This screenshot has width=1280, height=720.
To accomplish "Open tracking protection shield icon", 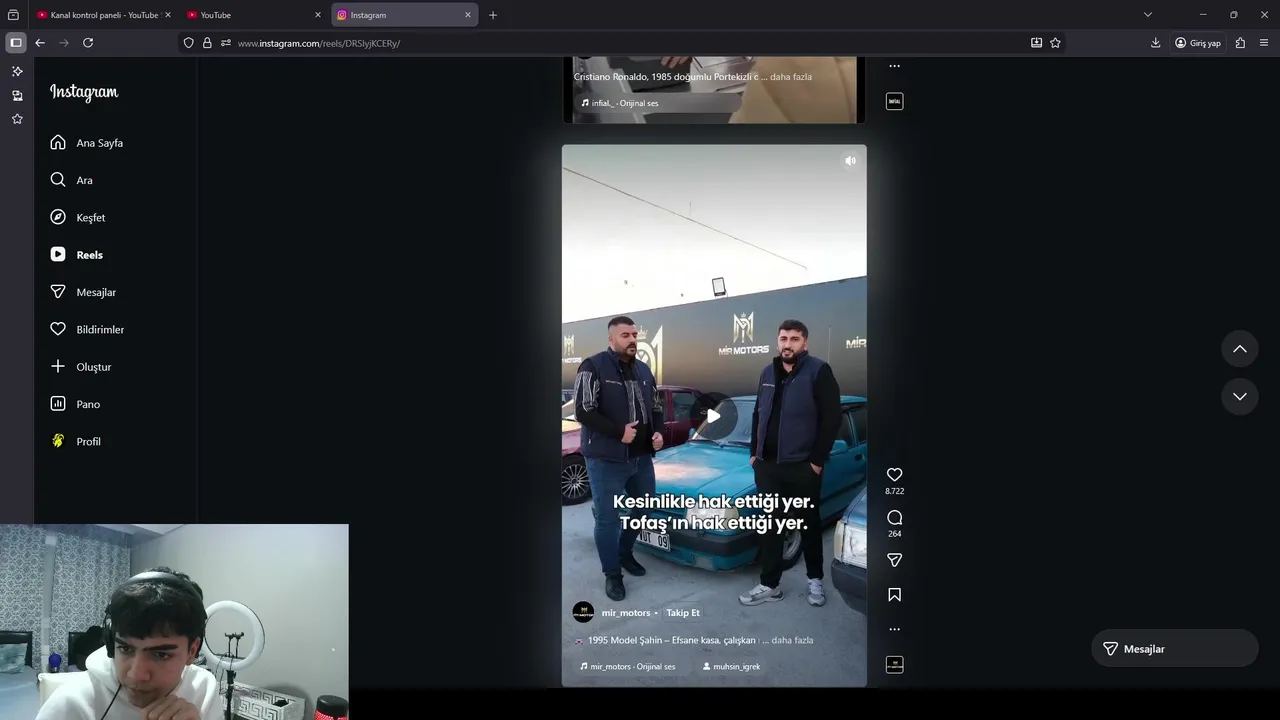I will (188, 43).
